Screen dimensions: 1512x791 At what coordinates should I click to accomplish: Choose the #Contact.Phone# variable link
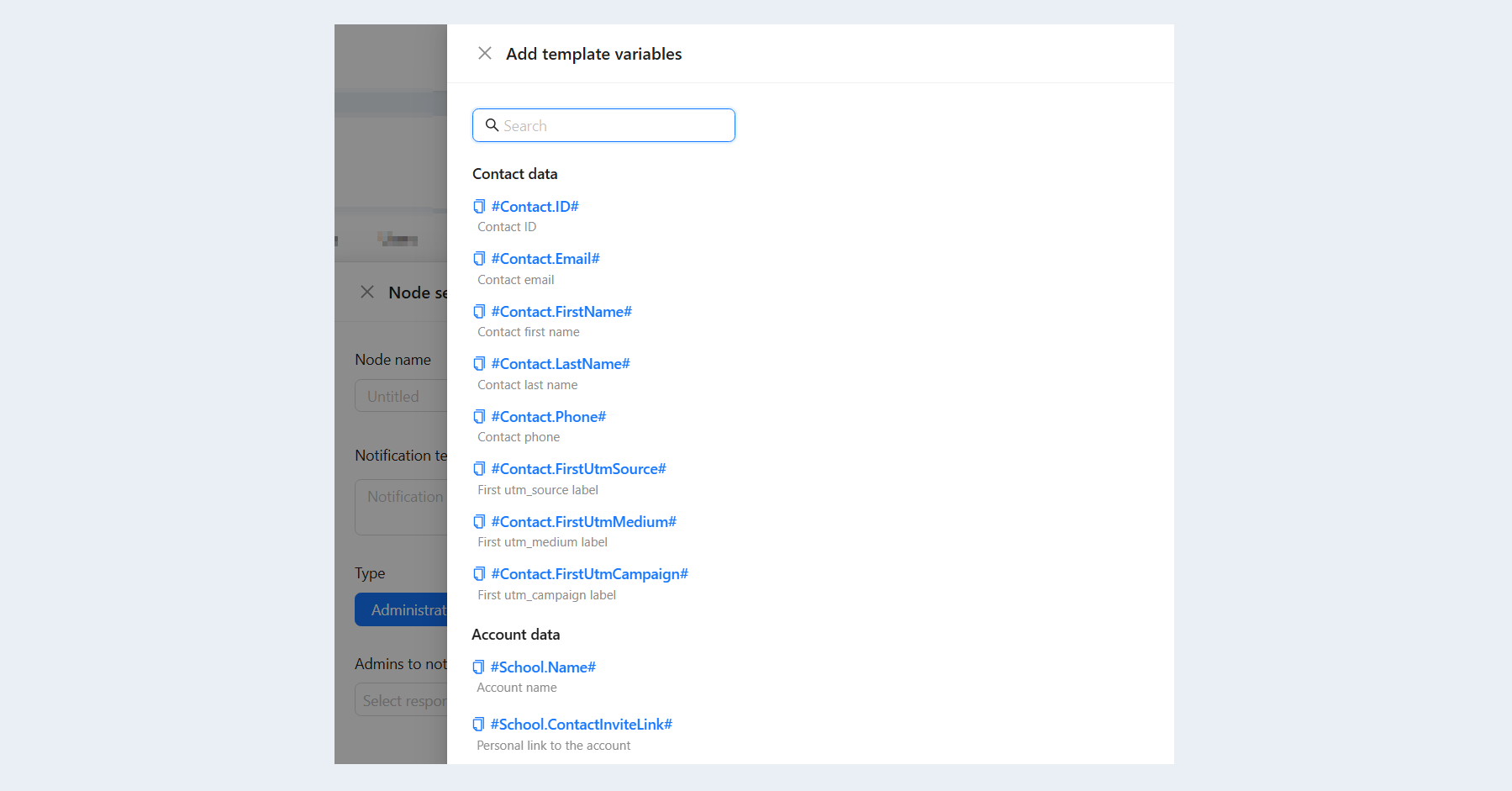point(549,417)
